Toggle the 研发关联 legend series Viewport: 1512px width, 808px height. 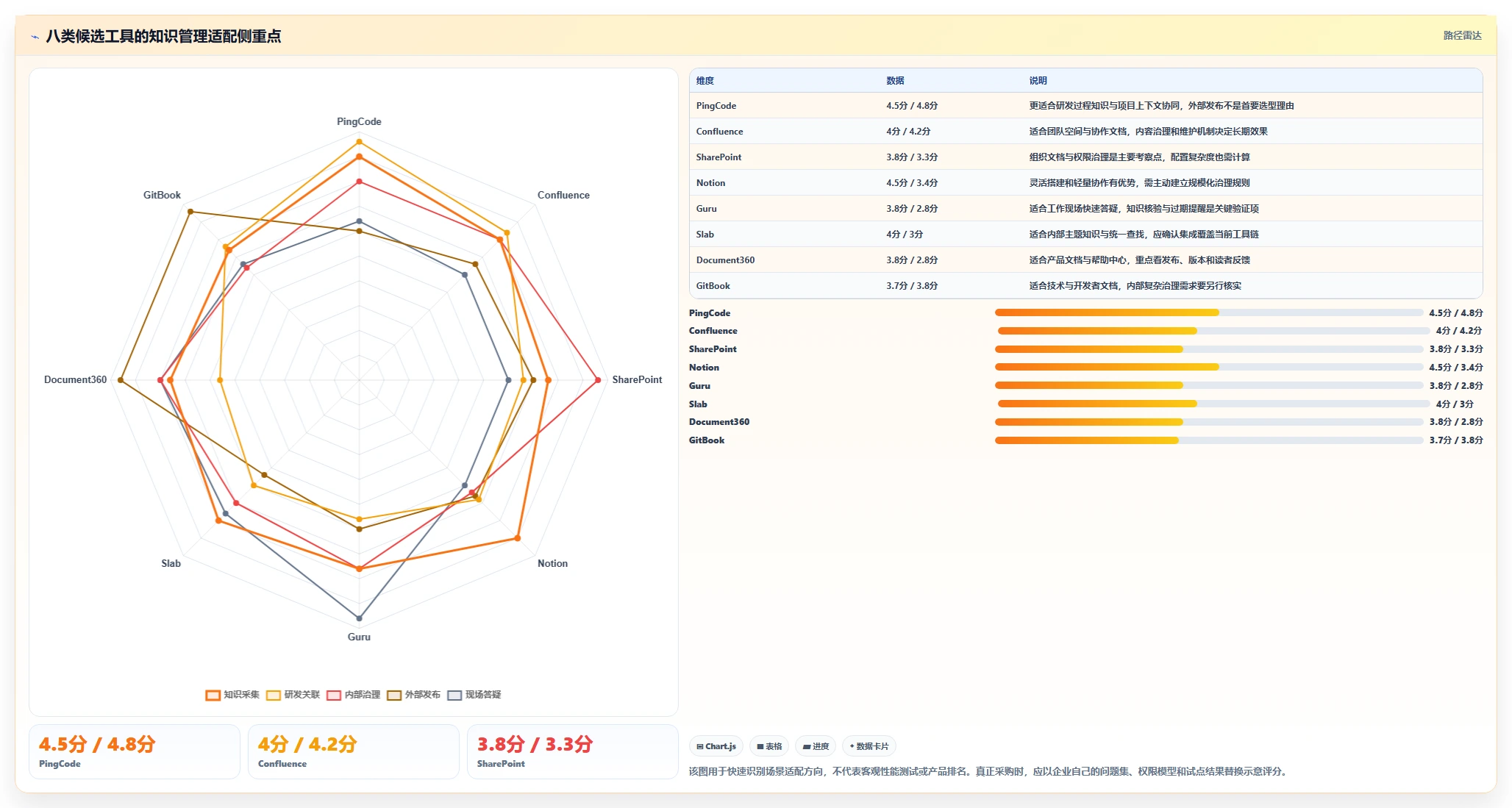pyautogui.click(x=293, y=695)
